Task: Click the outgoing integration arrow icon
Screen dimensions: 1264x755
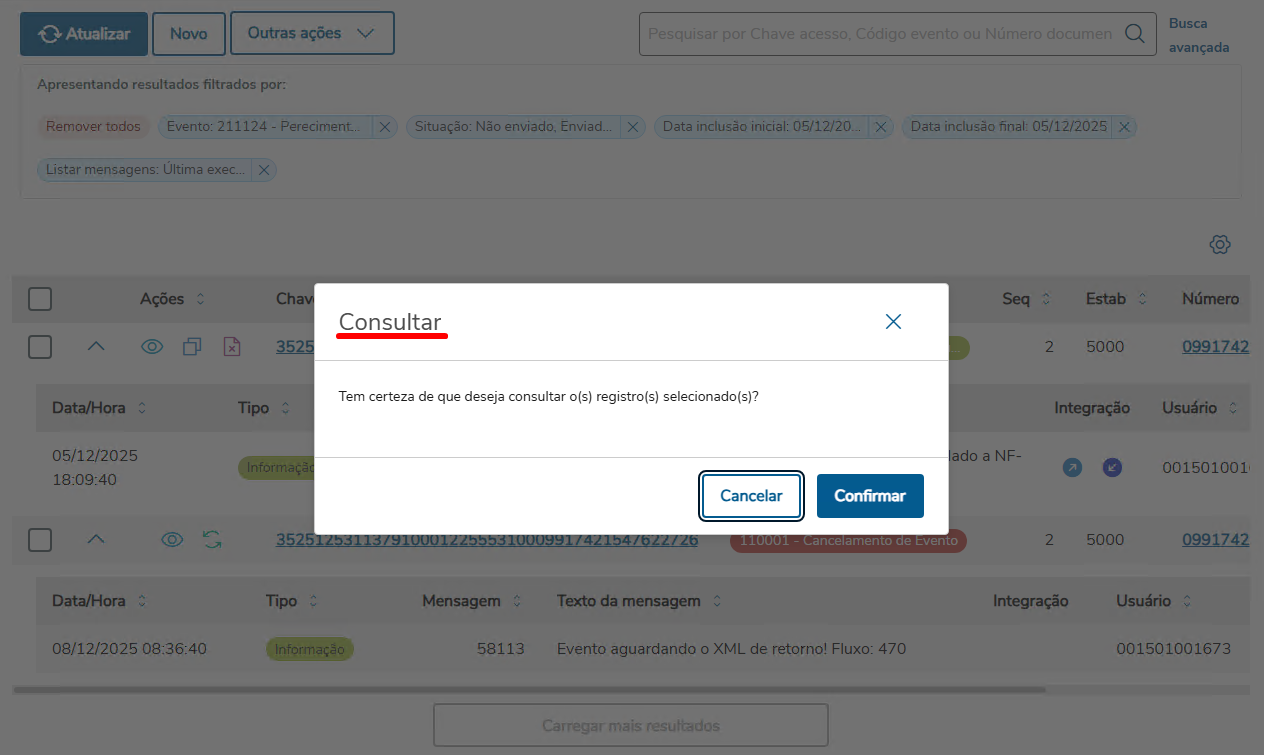Action: pyautogui.click(x=1072, y=467)
